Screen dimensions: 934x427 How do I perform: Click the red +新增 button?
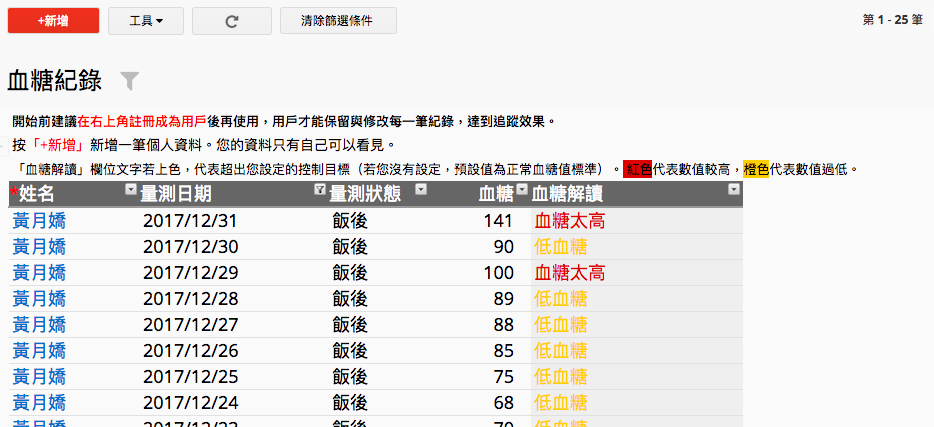(x=53, y=21)
